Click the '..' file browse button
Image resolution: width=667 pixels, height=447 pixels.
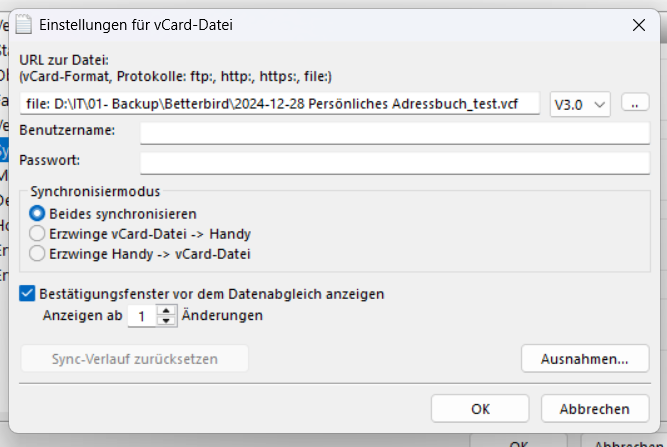pyautogui.click(x=635, y=104)
